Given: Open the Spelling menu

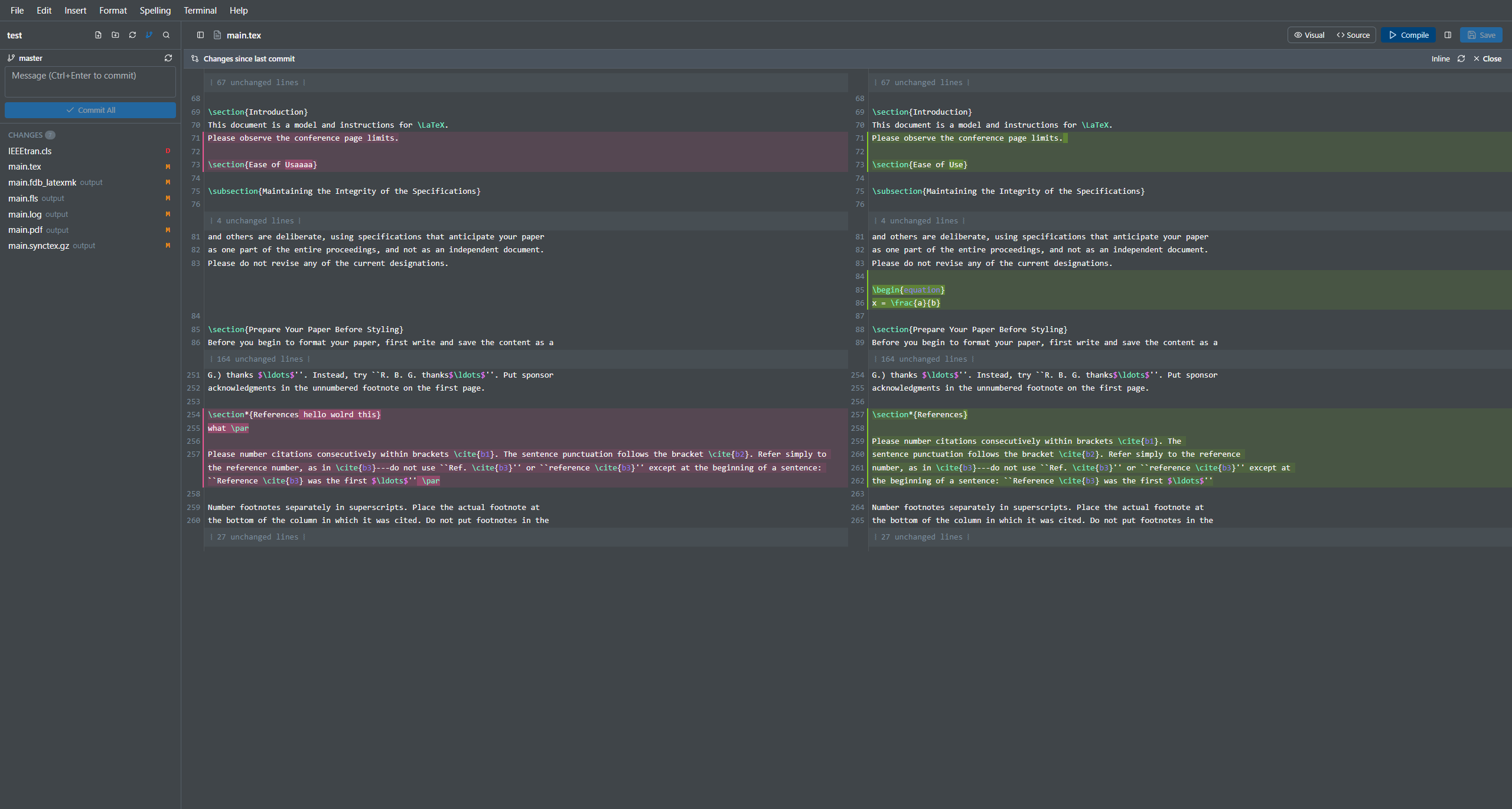Looking at the screenshot, I should click(155, 10).
